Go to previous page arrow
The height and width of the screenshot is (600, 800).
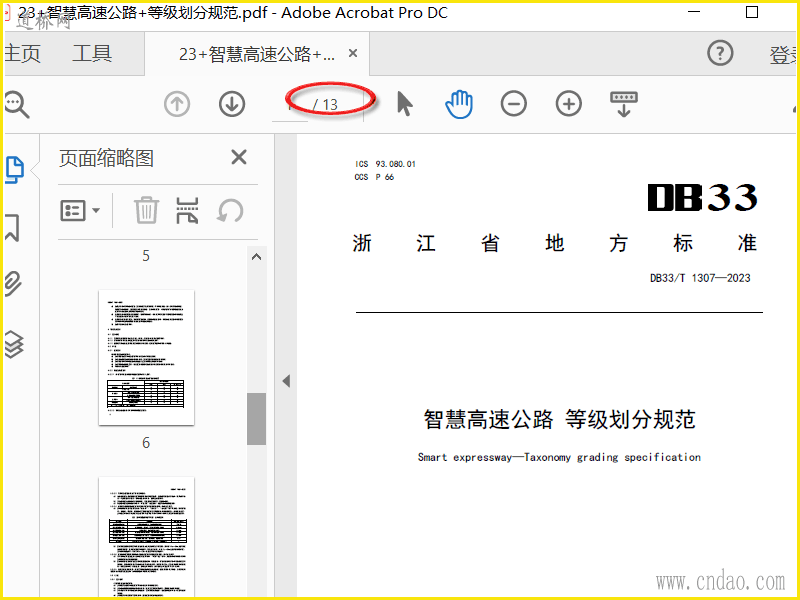[177, 104]
